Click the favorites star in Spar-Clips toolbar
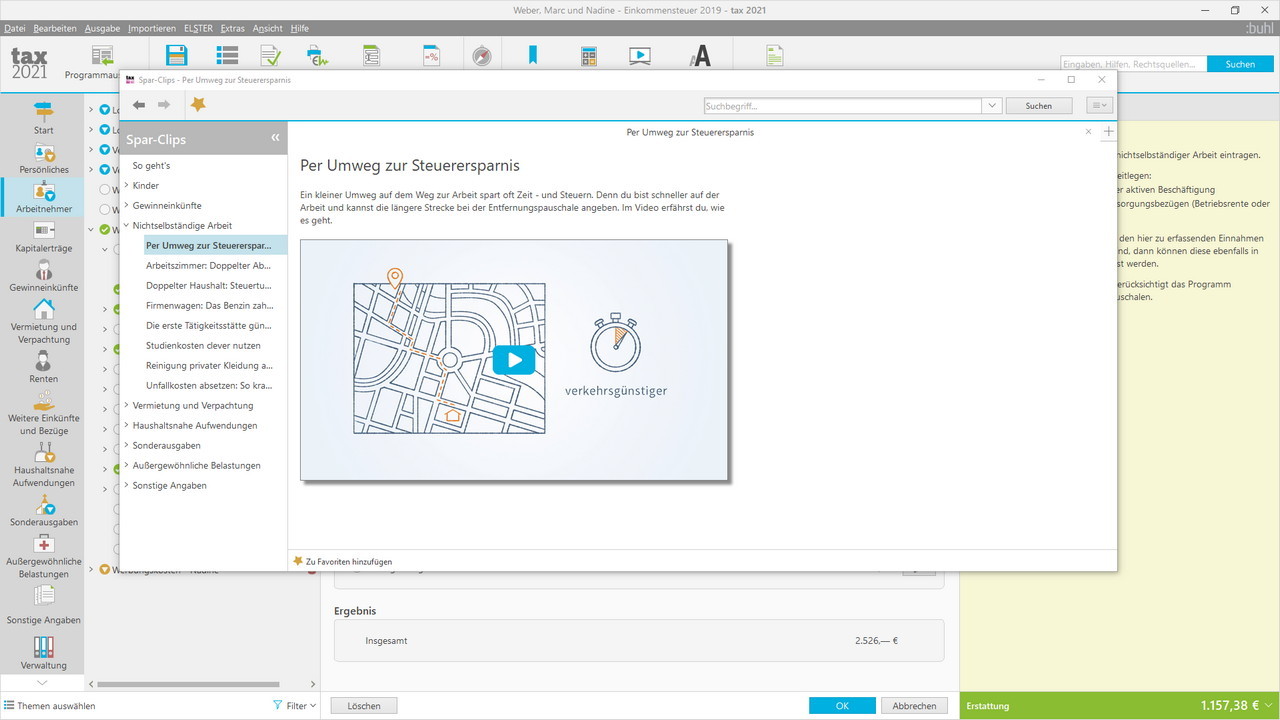This screenshot has height=720, width=1280. point(198,104)
